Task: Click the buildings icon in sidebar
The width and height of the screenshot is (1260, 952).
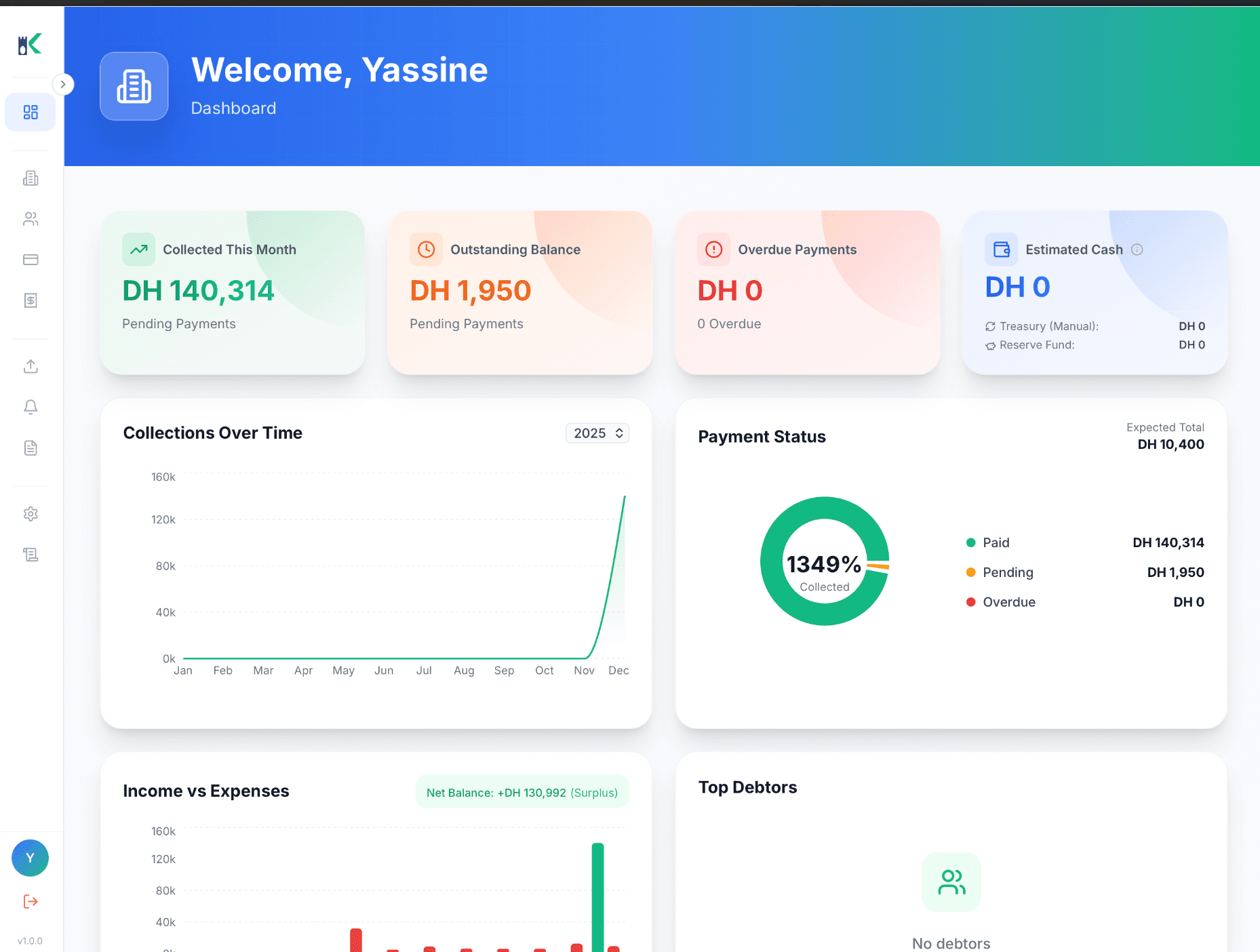Action: tap(31, 178)
